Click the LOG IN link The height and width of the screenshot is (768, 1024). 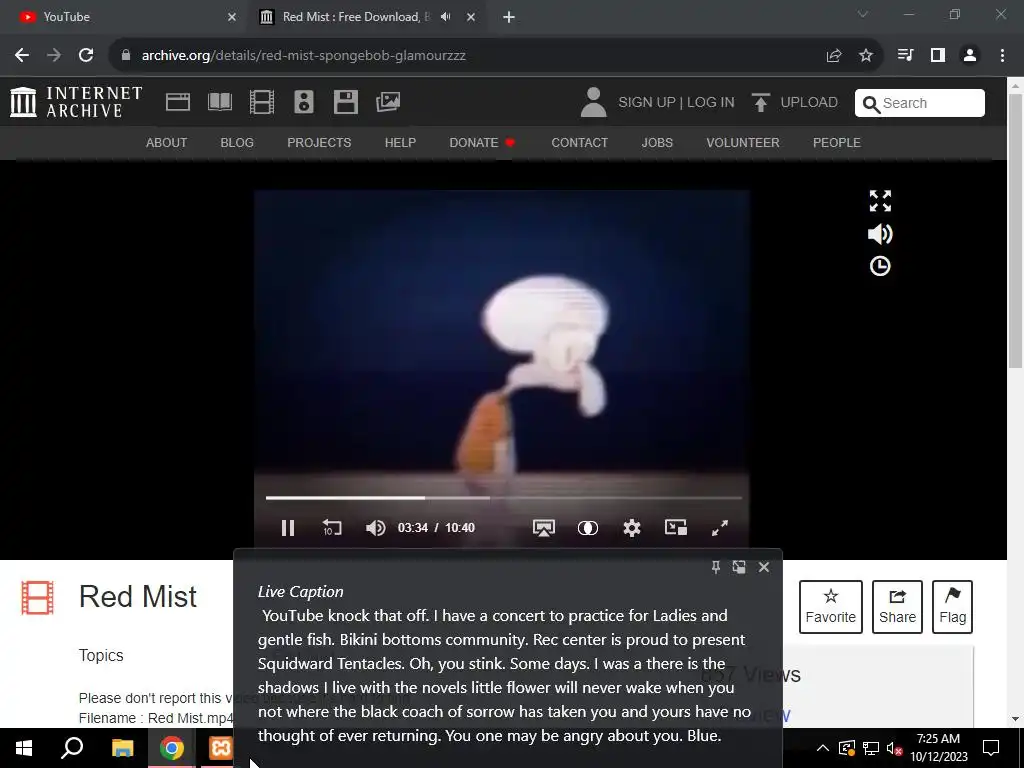point(711,103)
